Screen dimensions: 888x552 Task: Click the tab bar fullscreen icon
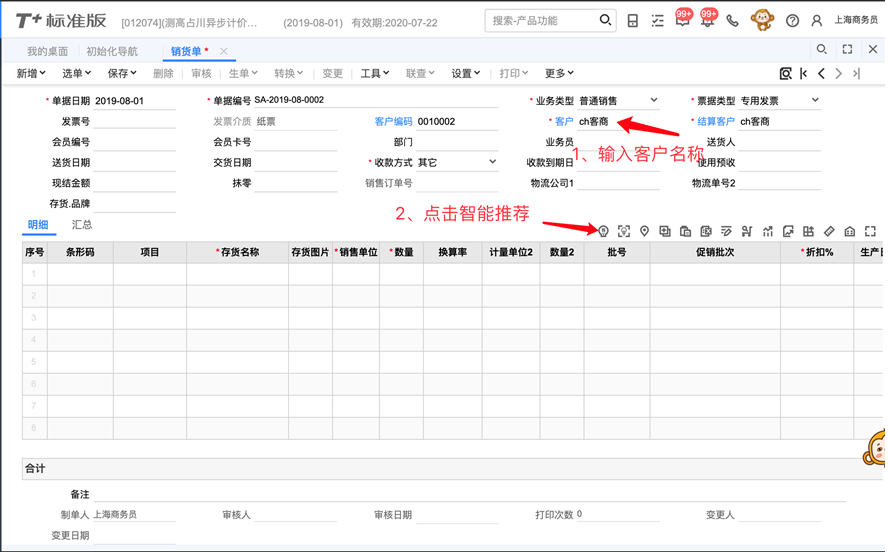[847, 49]
